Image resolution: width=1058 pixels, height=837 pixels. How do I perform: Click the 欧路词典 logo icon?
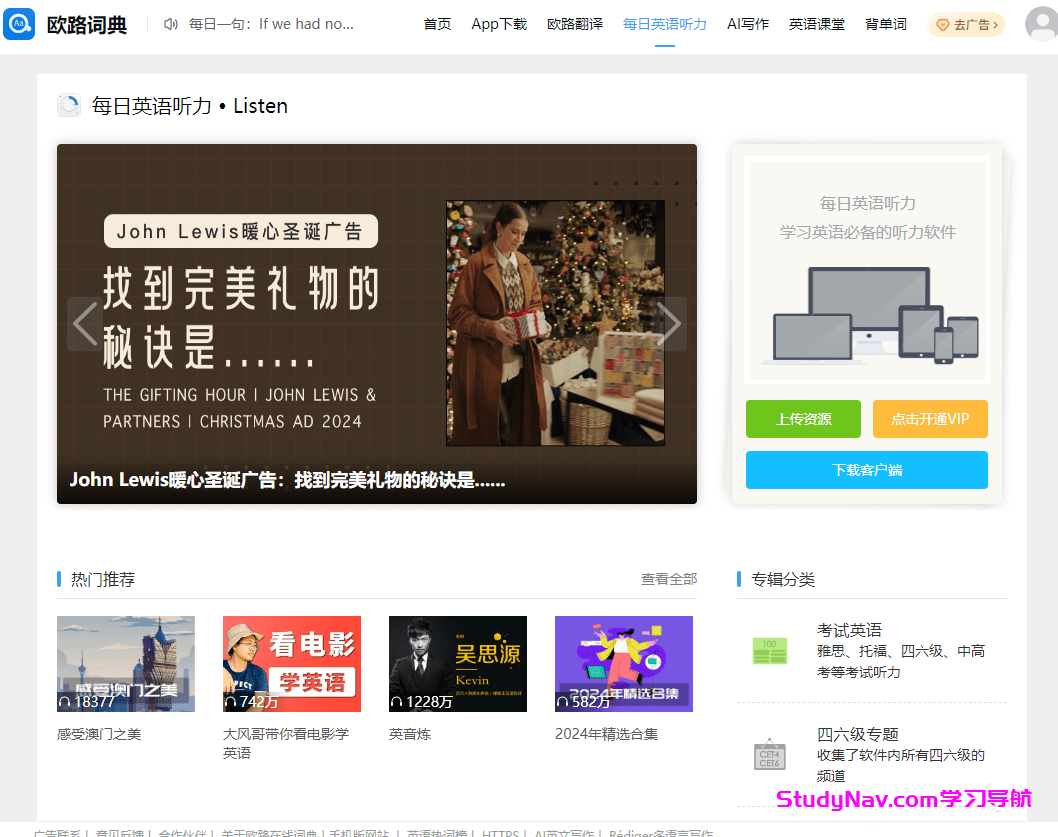click(20, 24)
